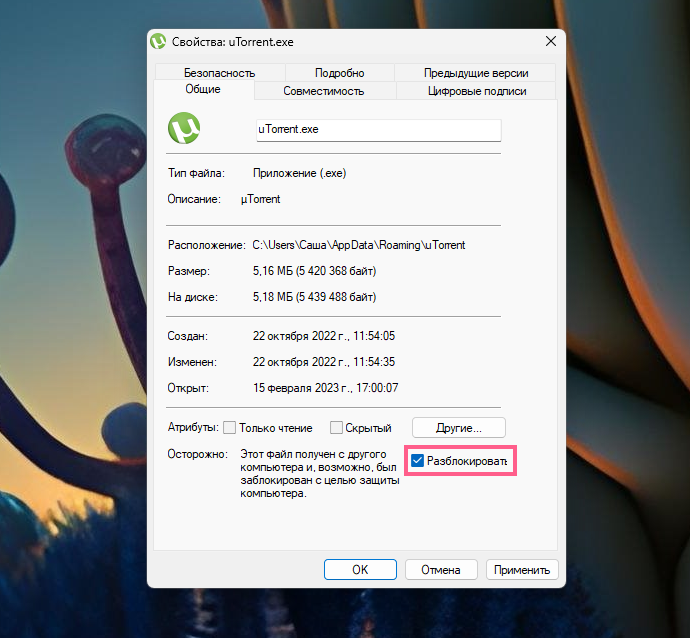
Task: Enable the Скрытый attribute checkbox
Action: (336, 427)
